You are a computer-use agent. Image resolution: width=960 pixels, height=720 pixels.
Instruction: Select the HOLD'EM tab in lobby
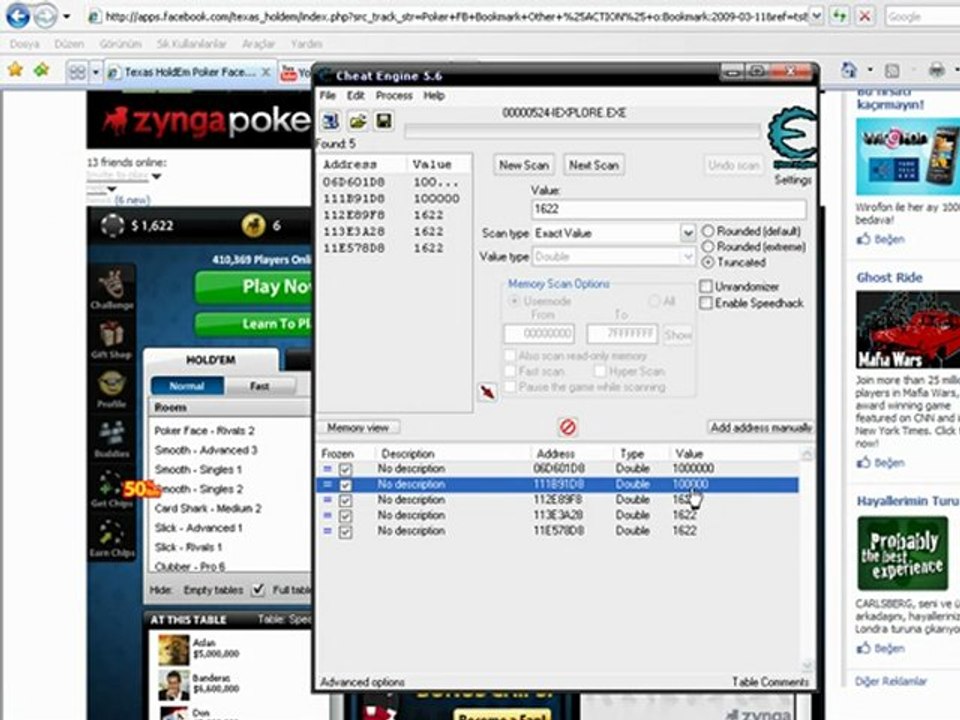[211, 360]
